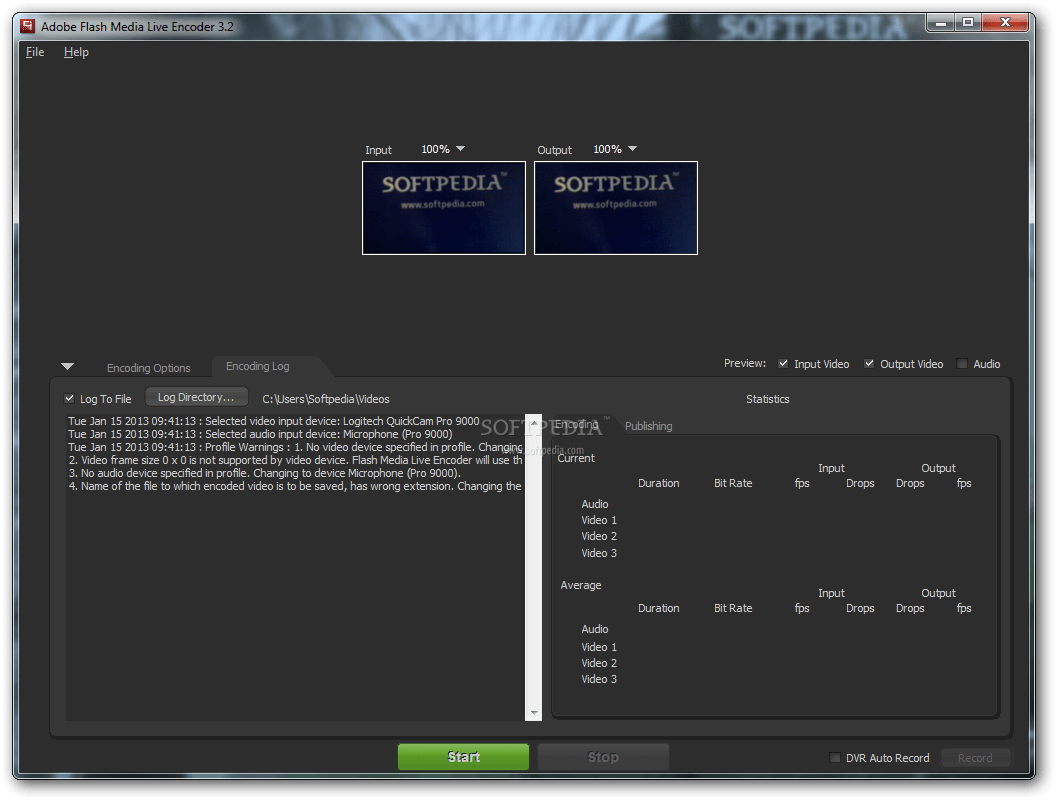Click the Input video preview thumbnail
Viewport: 1056px width, 800px height.
coord(443,207)
